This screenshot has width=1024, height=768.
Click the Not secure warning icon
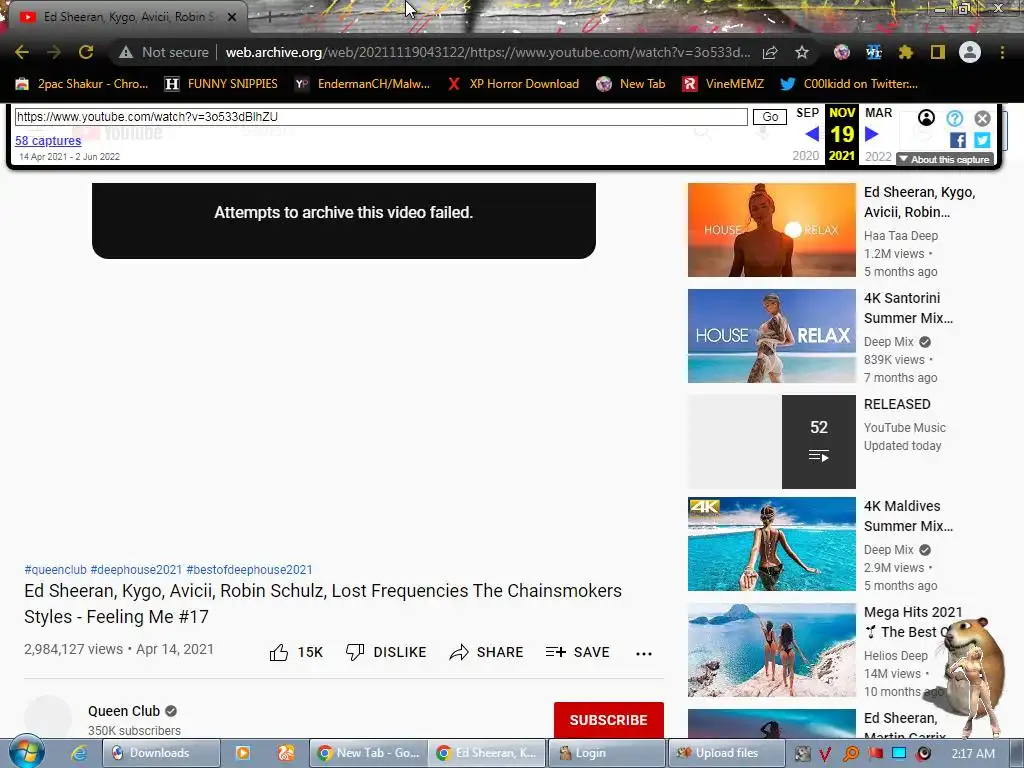pyautogui.click(x=126, y=52)
